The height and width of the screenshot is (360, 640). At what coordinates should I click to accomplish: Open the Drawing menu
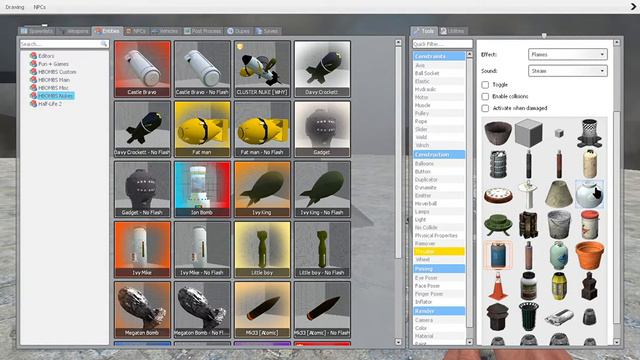point(15,7)
